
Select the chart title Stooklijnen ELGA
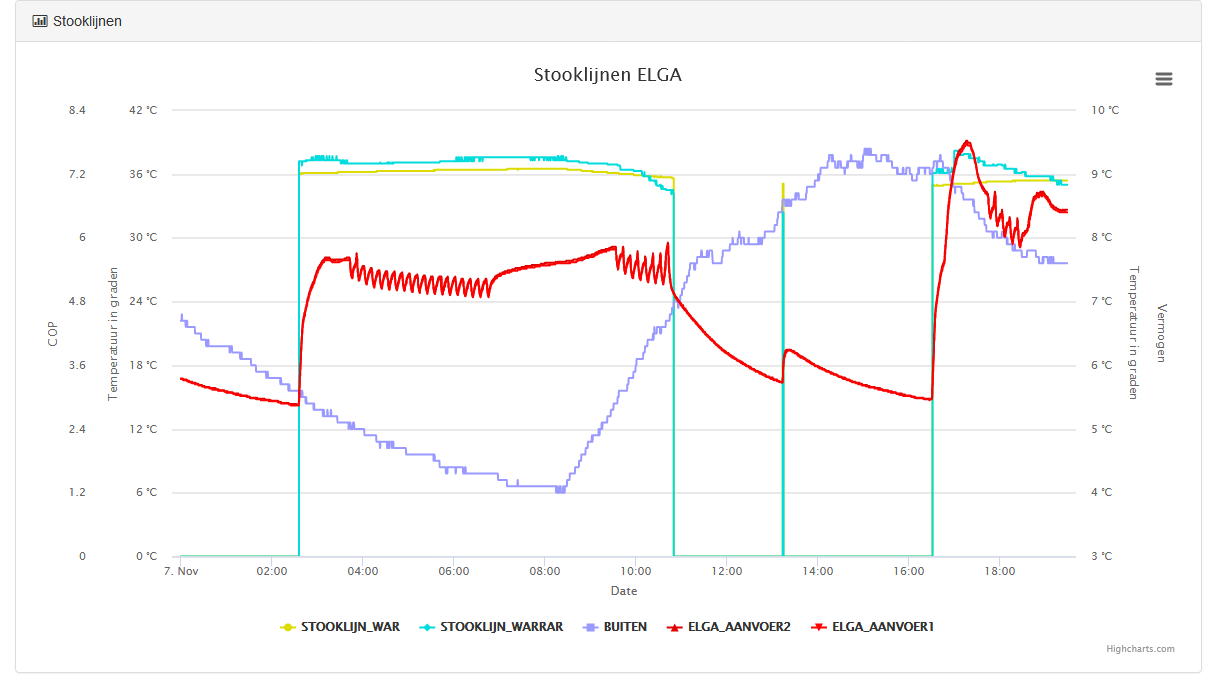[x=607, y=75]
